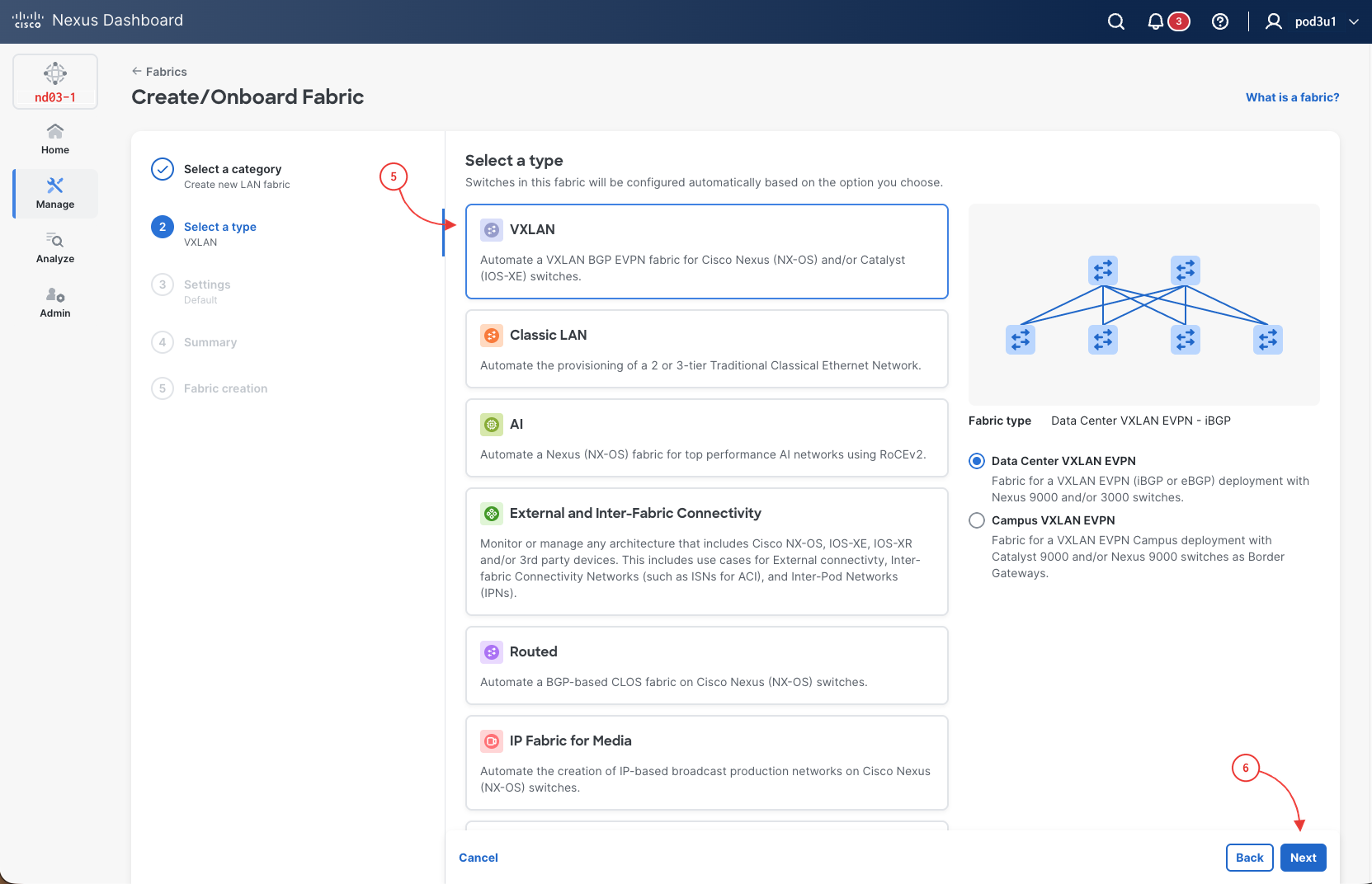Click the Back button

click(1249, 858)
